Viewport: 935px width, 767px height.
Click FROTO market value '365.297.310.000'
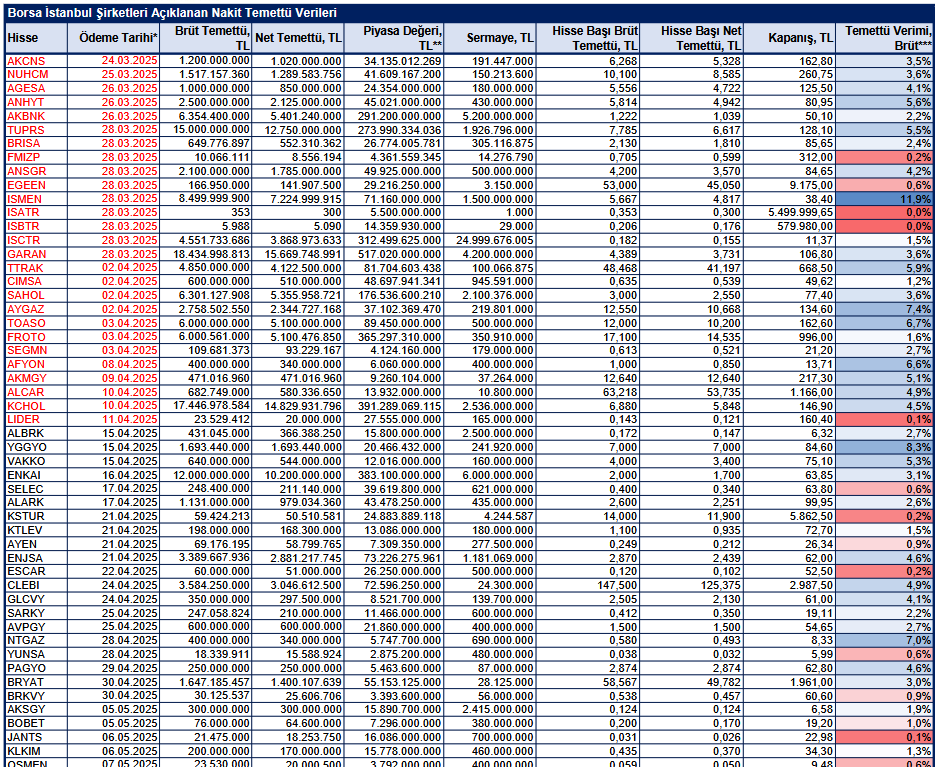point(400,337)
